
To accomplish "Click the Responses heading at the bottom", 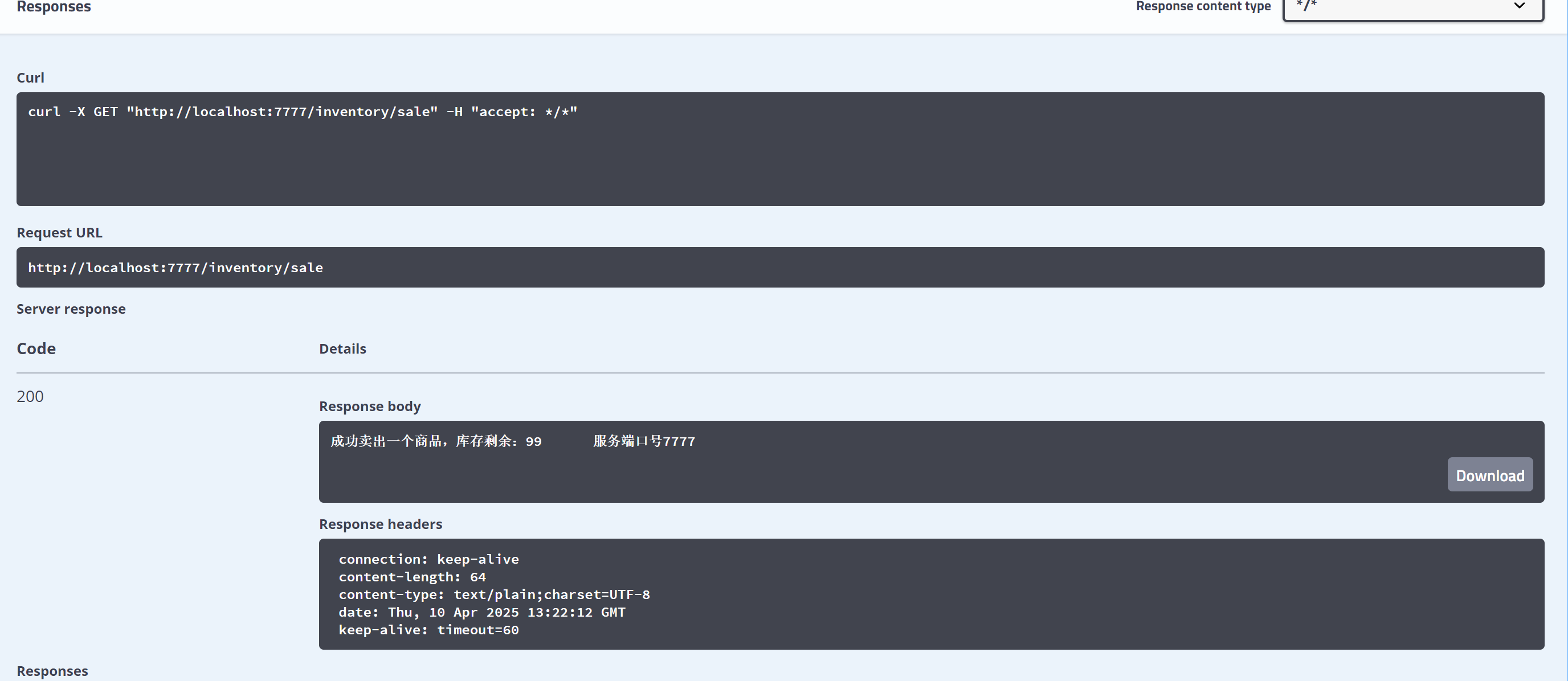I will [52, 671].
